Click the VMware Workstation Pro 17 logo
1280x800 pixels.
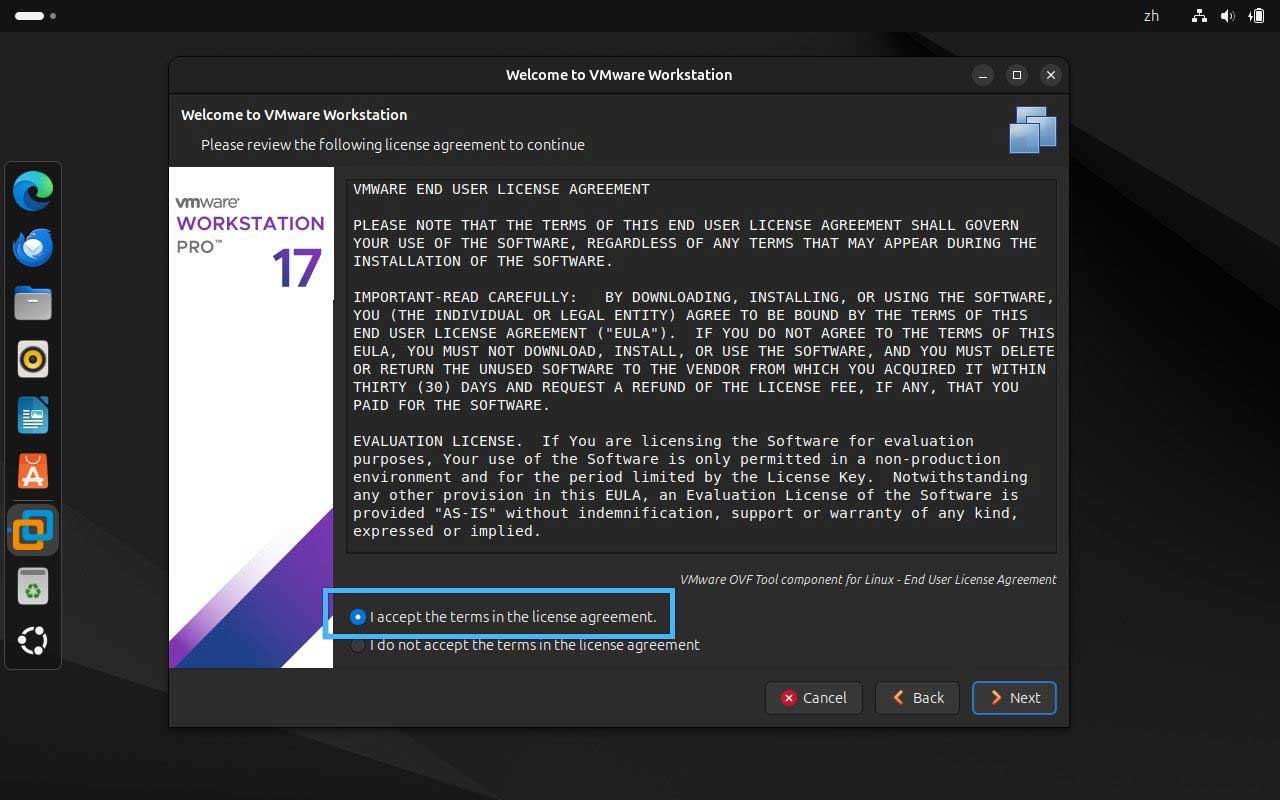click(x=250, y=240)
